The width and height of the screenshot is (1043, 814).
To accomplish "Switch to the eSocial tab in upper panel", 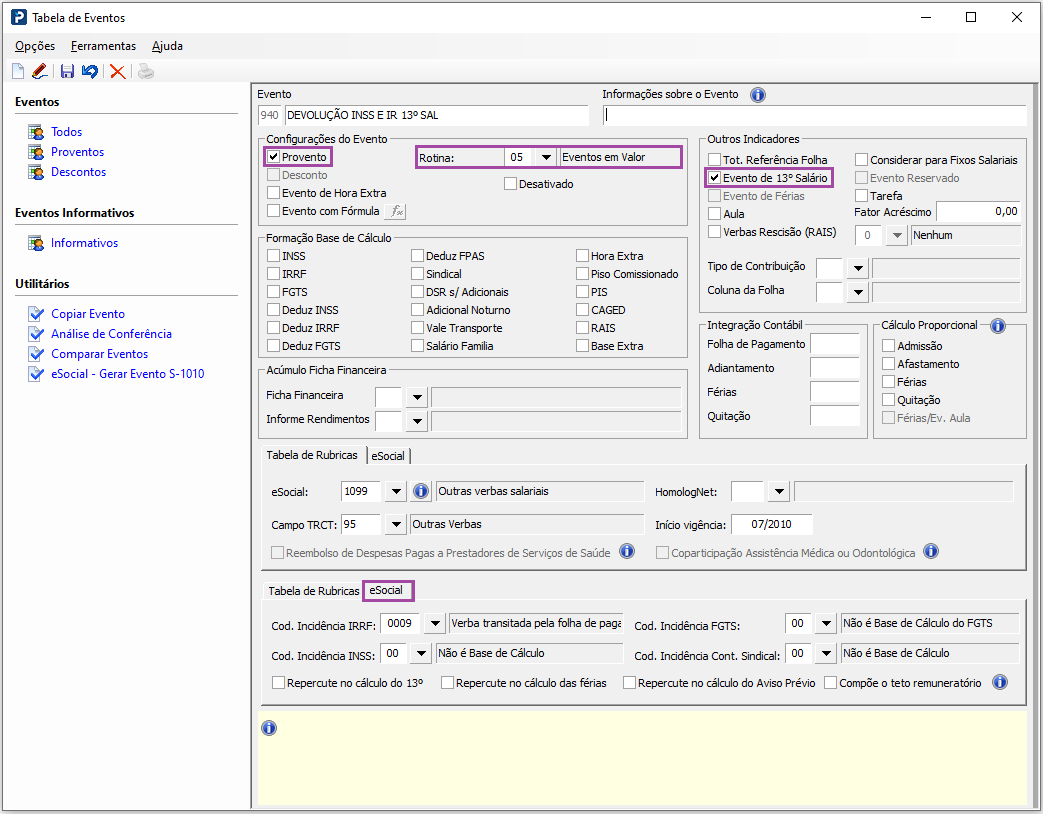I will [x=388, y=456].
